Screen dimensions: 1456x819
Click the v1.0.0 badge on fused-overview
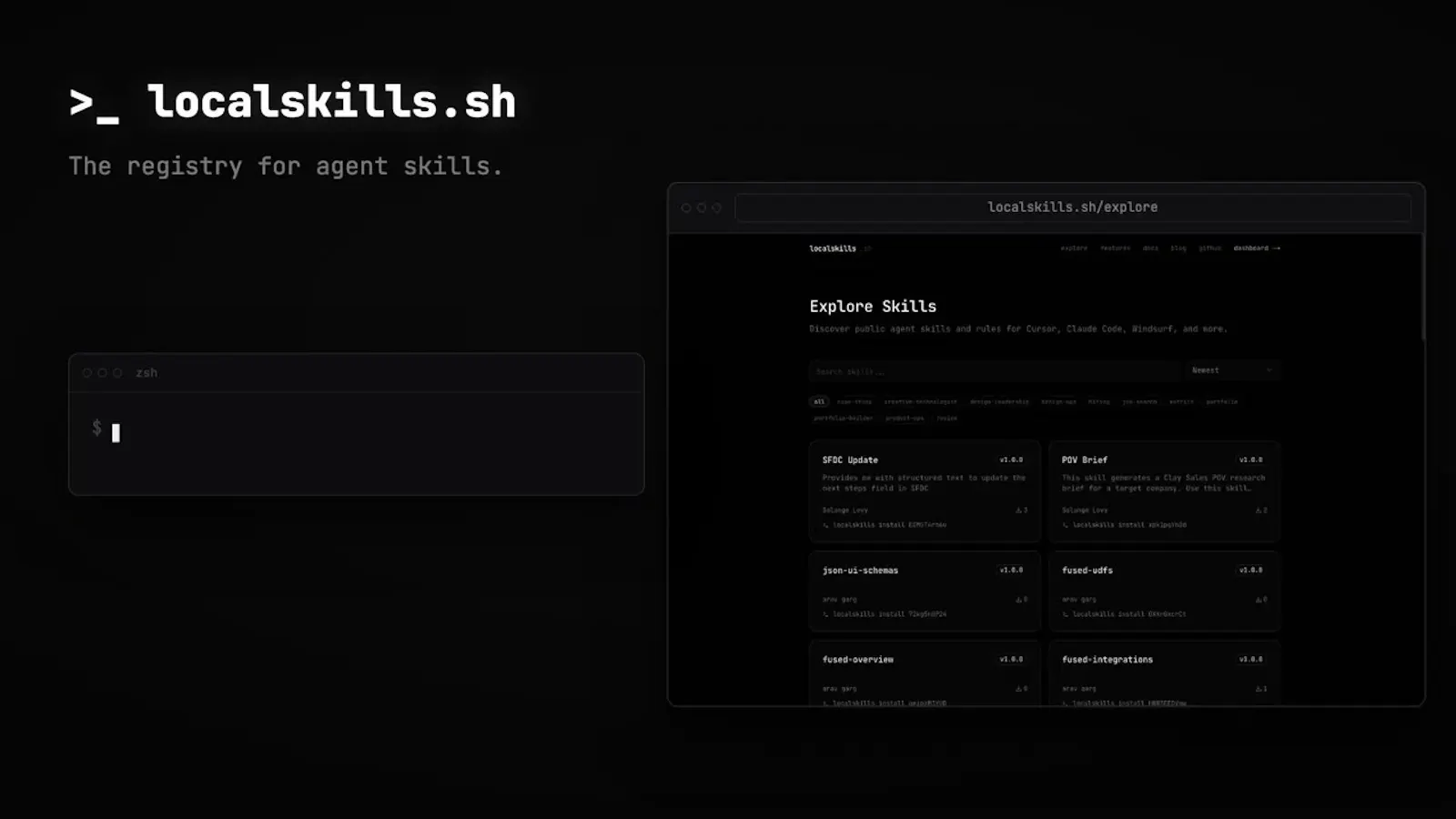tap(1011, 660)
